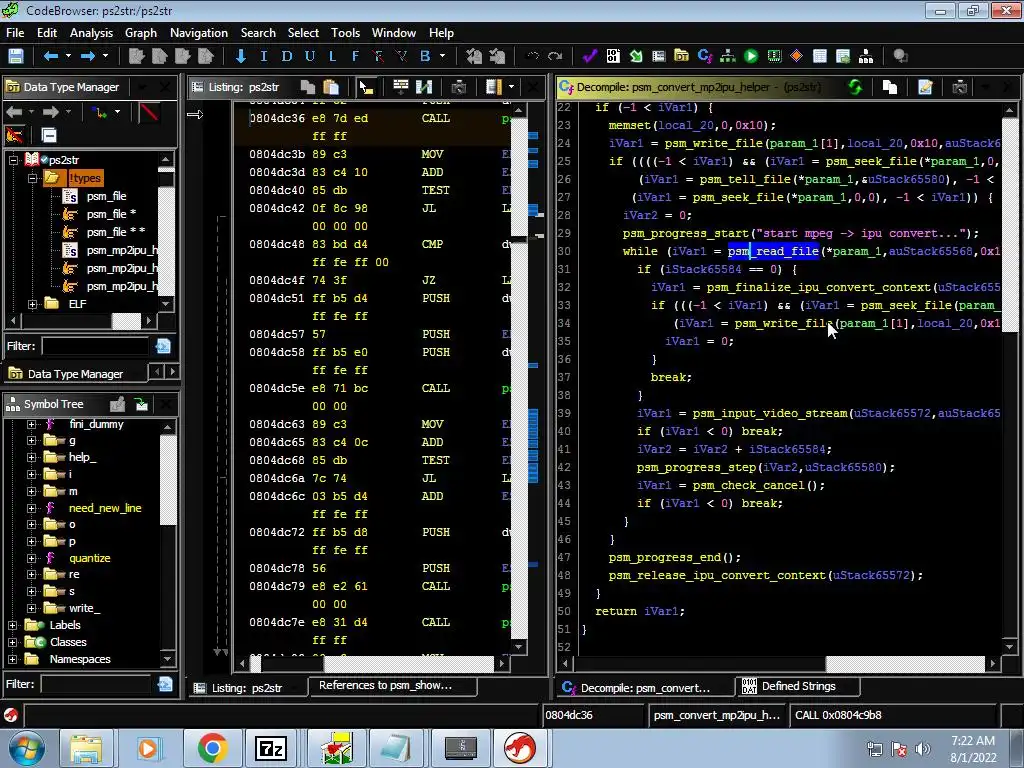This screenshot has height=768, width=1024.
Task: Take a Decompile snapshot with camera icon
Action: (959, 87)
